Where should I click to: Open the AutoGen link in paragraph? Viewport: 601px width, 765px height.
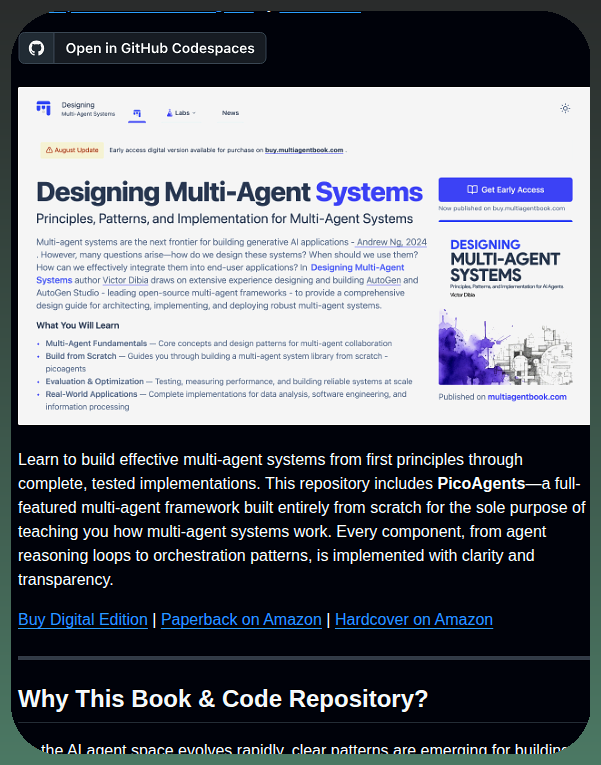(383, 281)
